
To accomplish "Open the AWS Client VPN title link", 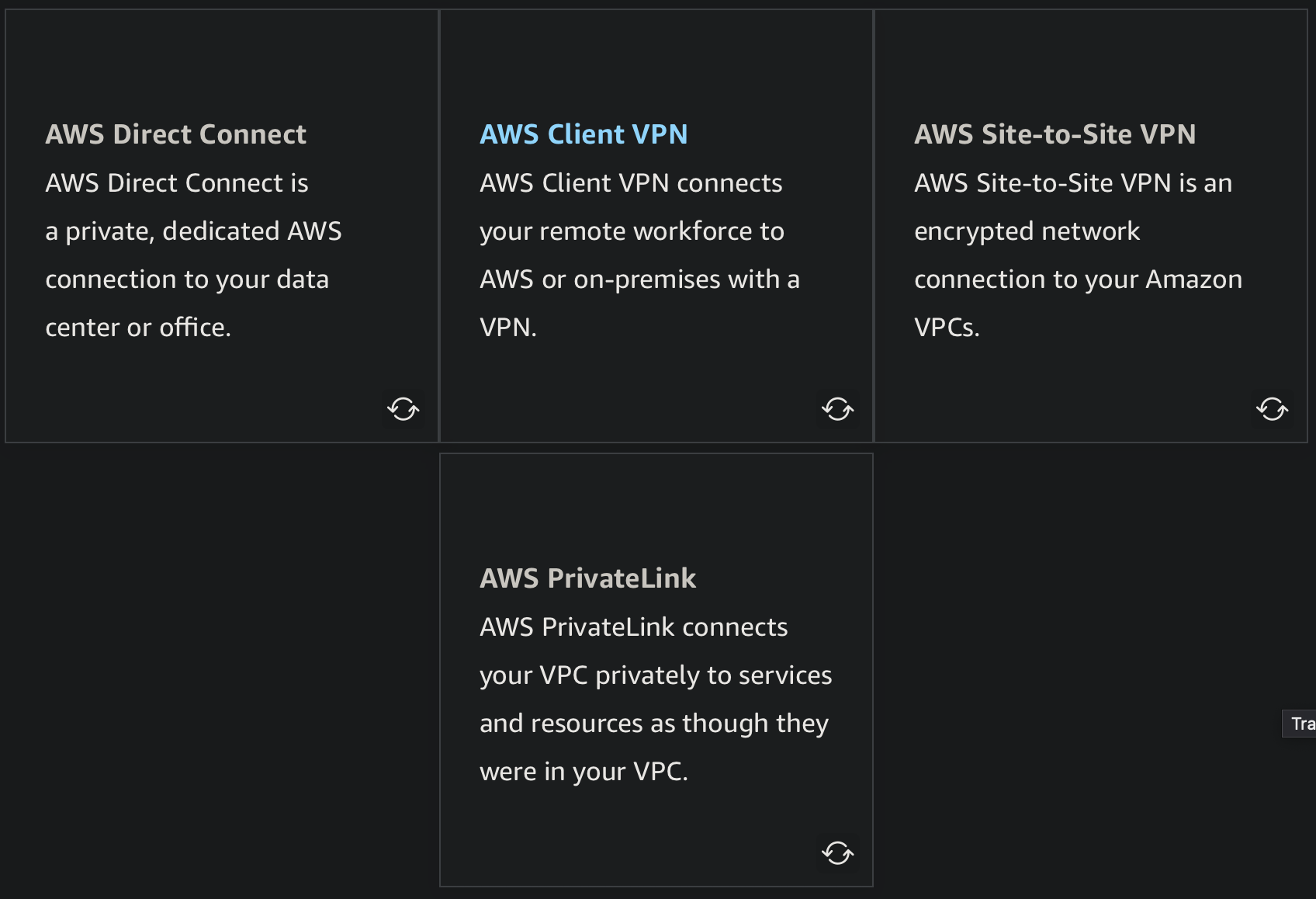I will (584, 134).
